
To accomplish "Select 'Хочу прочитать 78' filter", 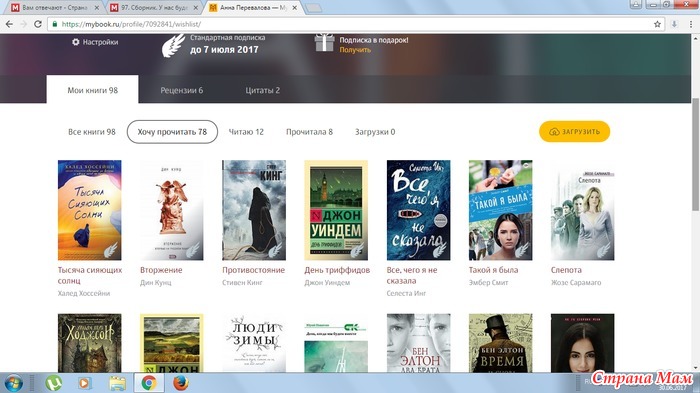I will [172, 132].
